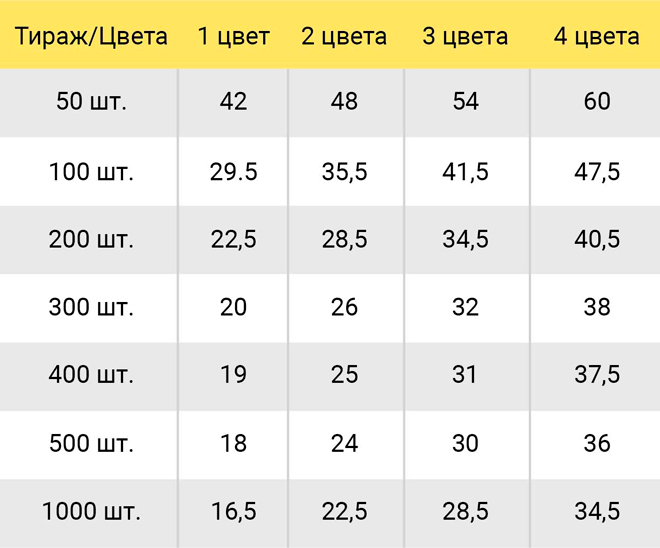This screenshot has width=660, height=548.
Task: Select price cell 42 for 50 шт.
Action: click(x=234, y=101)
